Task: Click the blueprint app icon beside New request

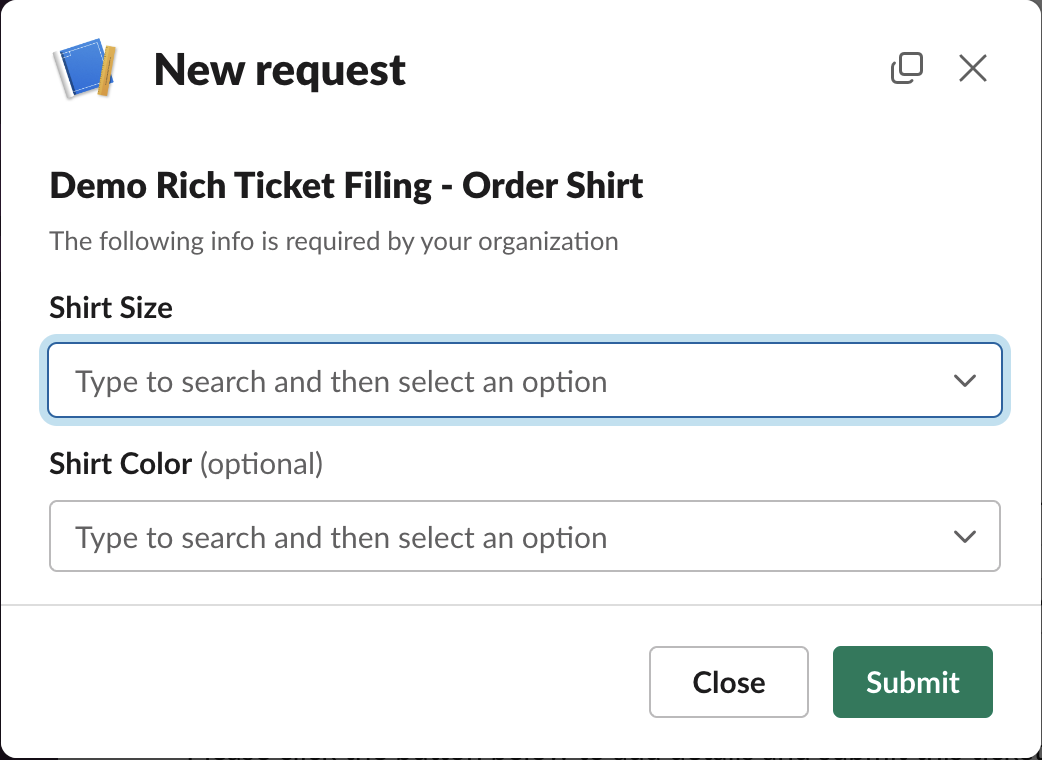Action: pos(85,69)
